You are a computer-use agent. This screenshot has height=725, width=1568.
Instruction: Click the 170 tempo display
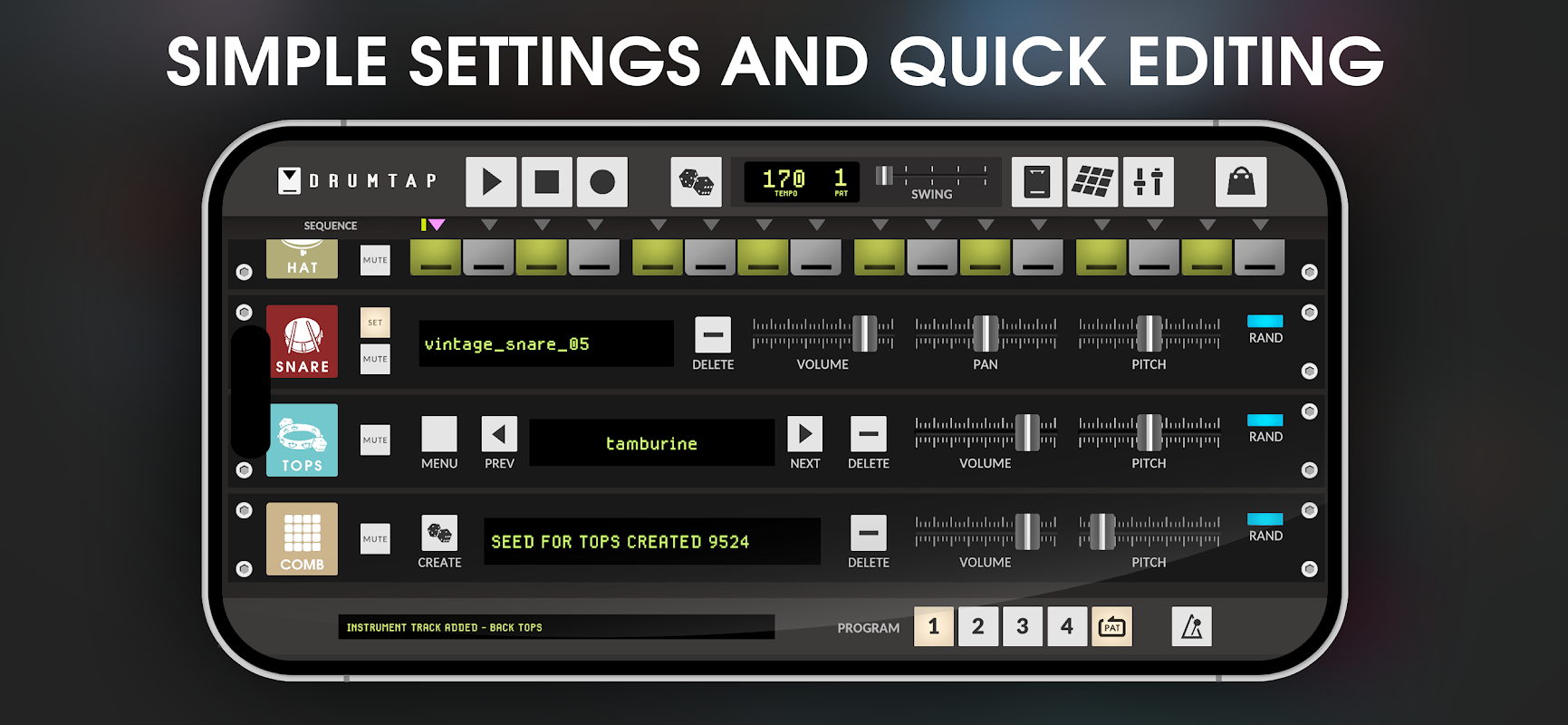pyautogui.click(x=784, y=181)
